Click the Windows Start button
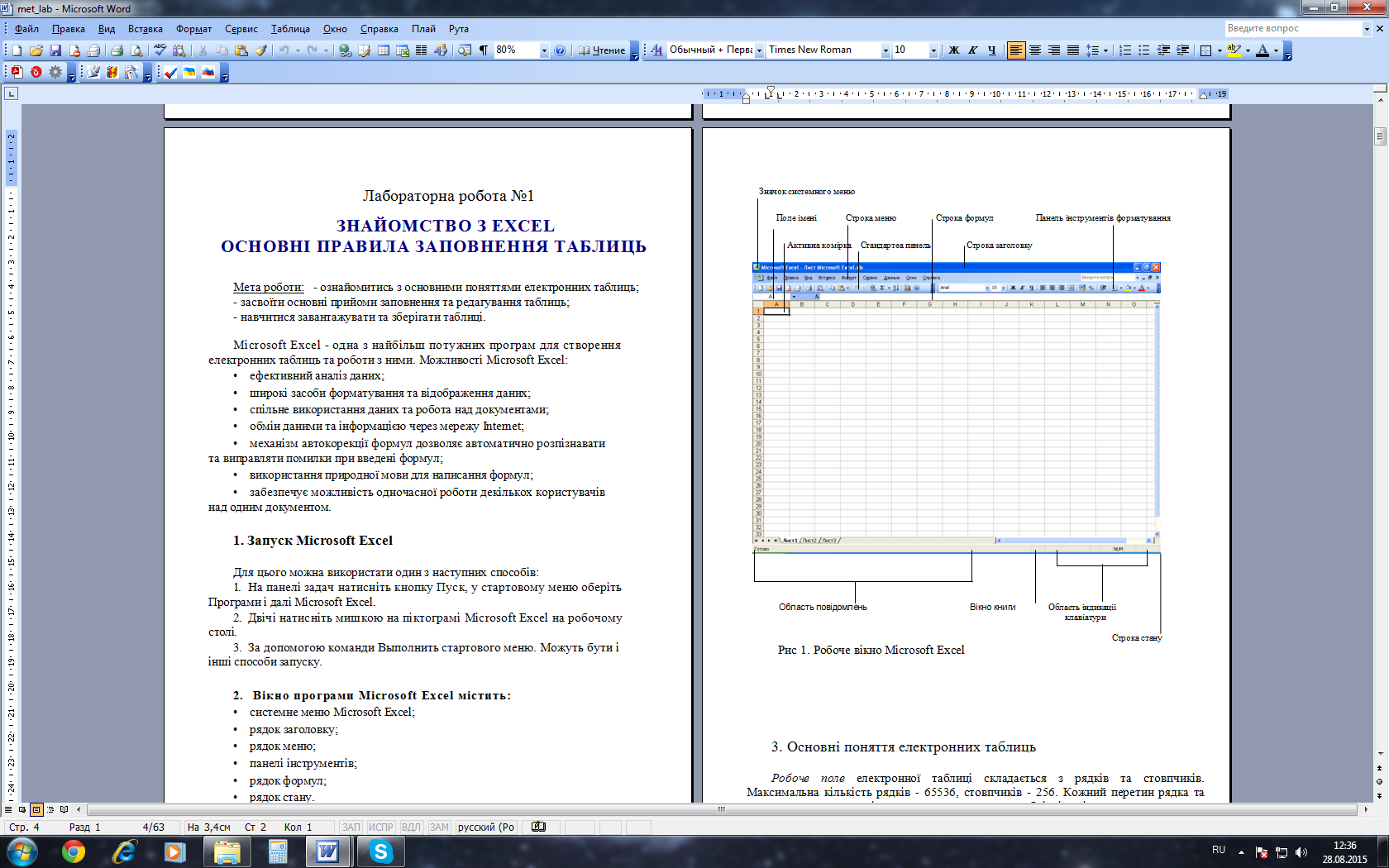 [x=22, y=851]
